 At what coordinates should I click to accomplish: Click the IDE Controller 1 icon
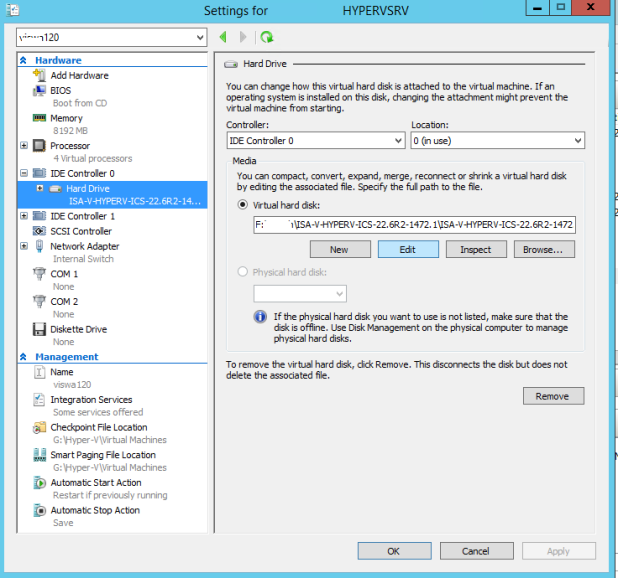39,216
